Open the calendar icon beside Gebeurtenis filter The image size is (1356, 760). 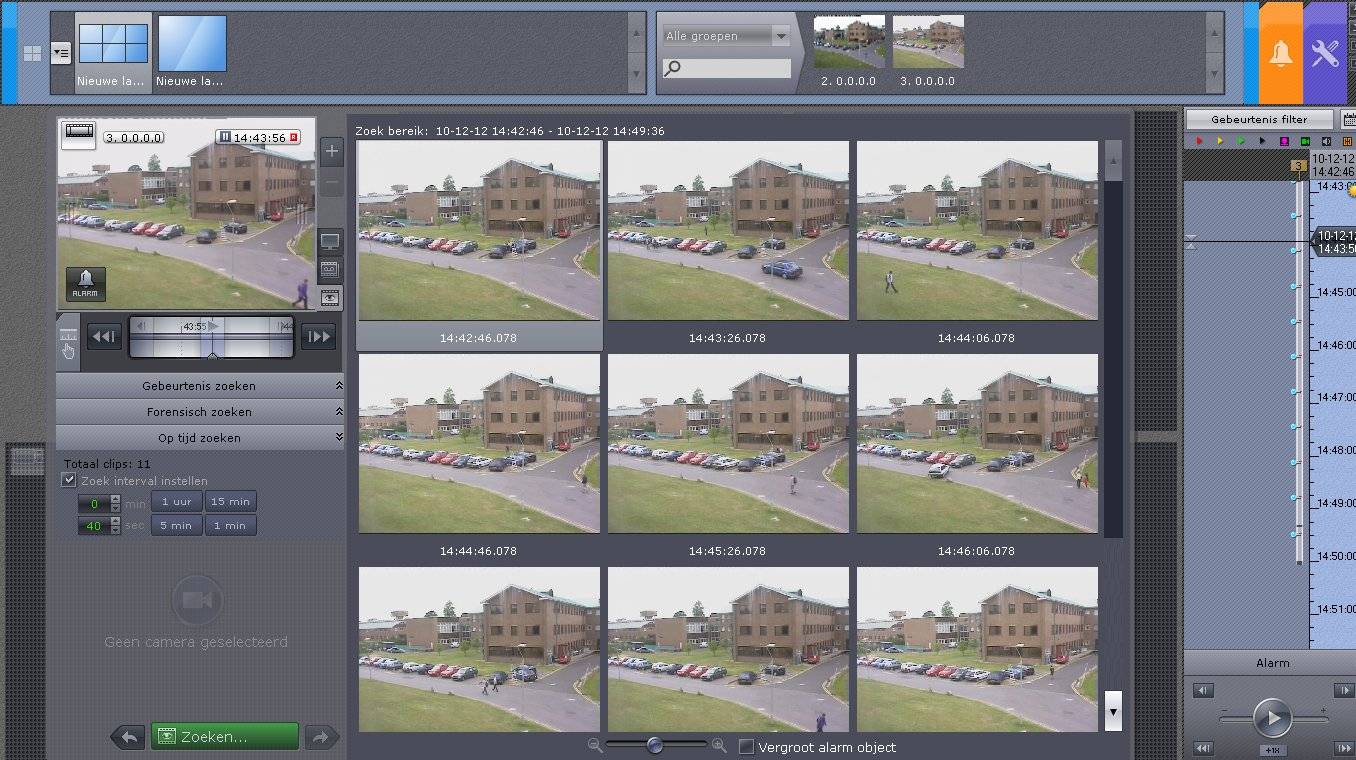(x=1347, y=119)
